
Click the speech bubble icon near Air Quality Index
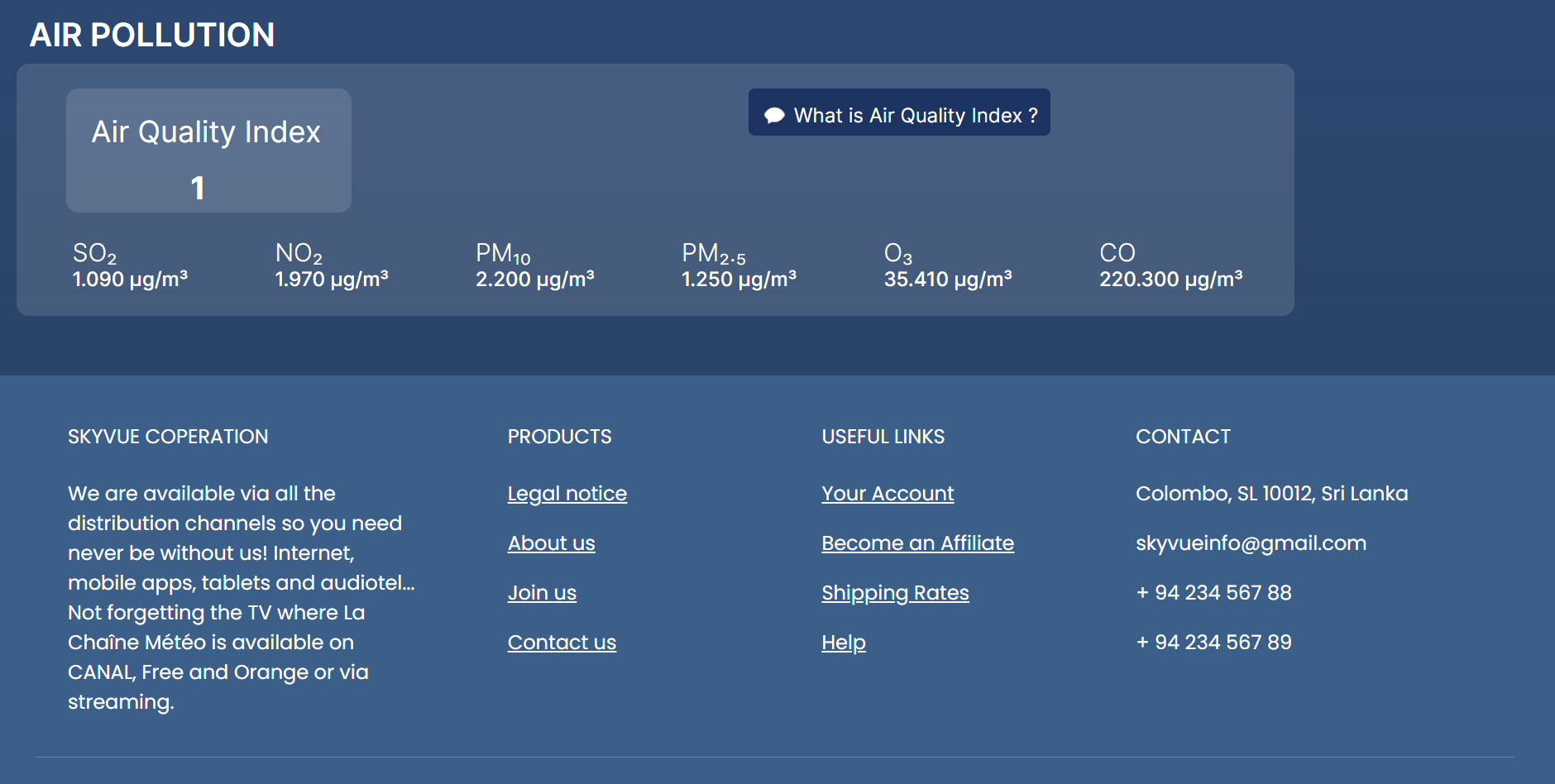[773, 114]
